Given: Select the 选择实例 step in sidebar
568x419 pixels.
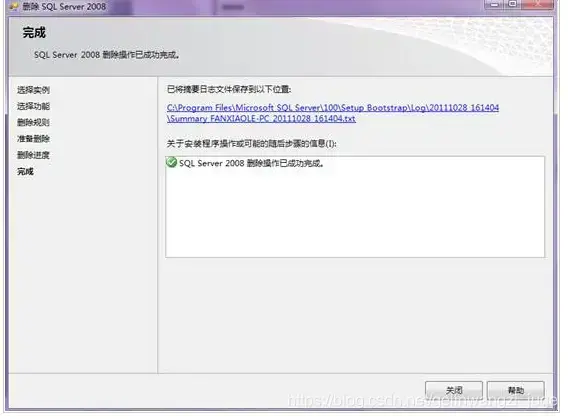Looking at the screenshot, I should tap(33, 90).
